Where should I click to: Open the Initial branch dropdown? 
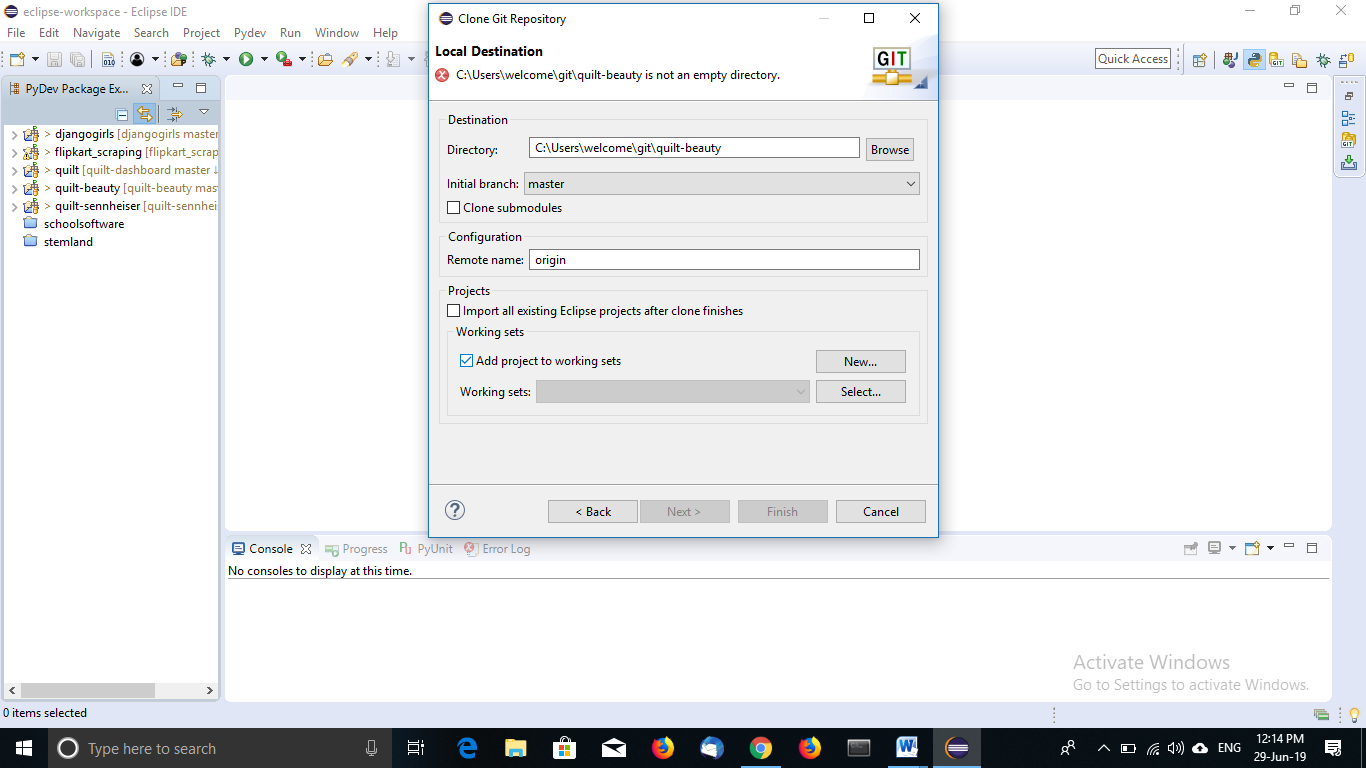tap(910, 183)
